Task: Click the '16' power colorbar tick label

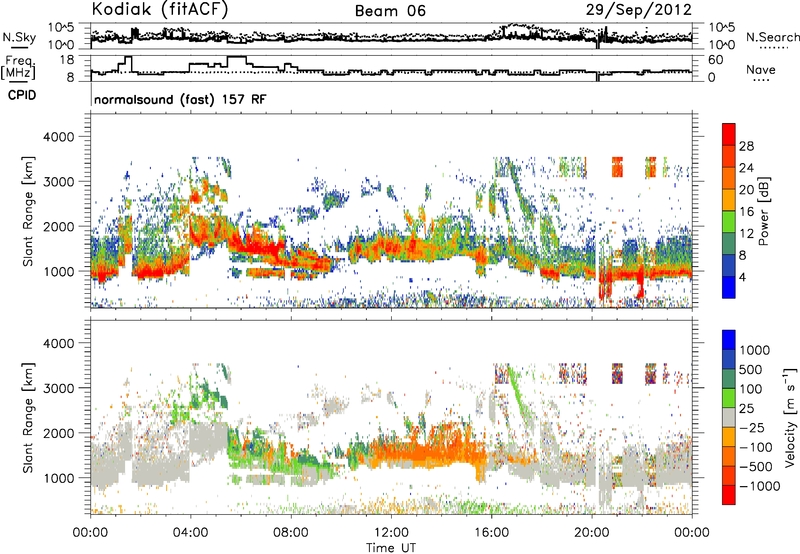Action: click(746, 212)
